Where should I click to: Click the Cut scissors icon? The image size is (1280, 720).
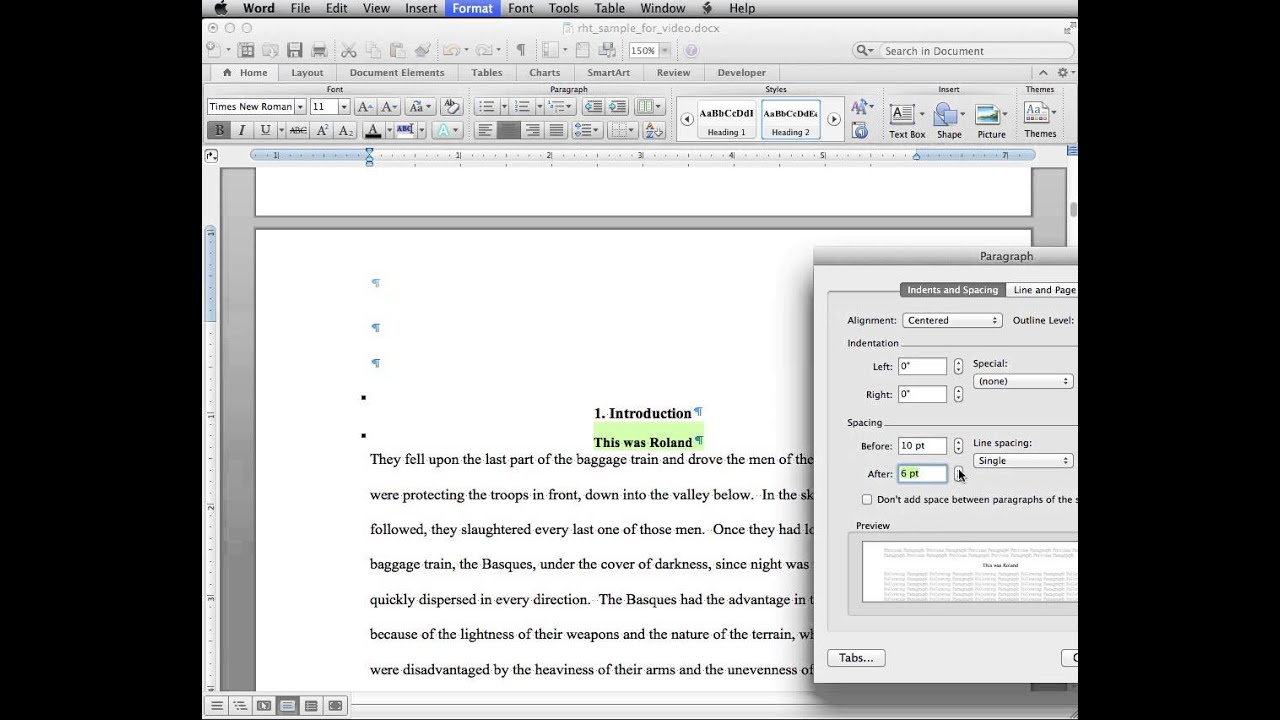click(x=348, y=50)
